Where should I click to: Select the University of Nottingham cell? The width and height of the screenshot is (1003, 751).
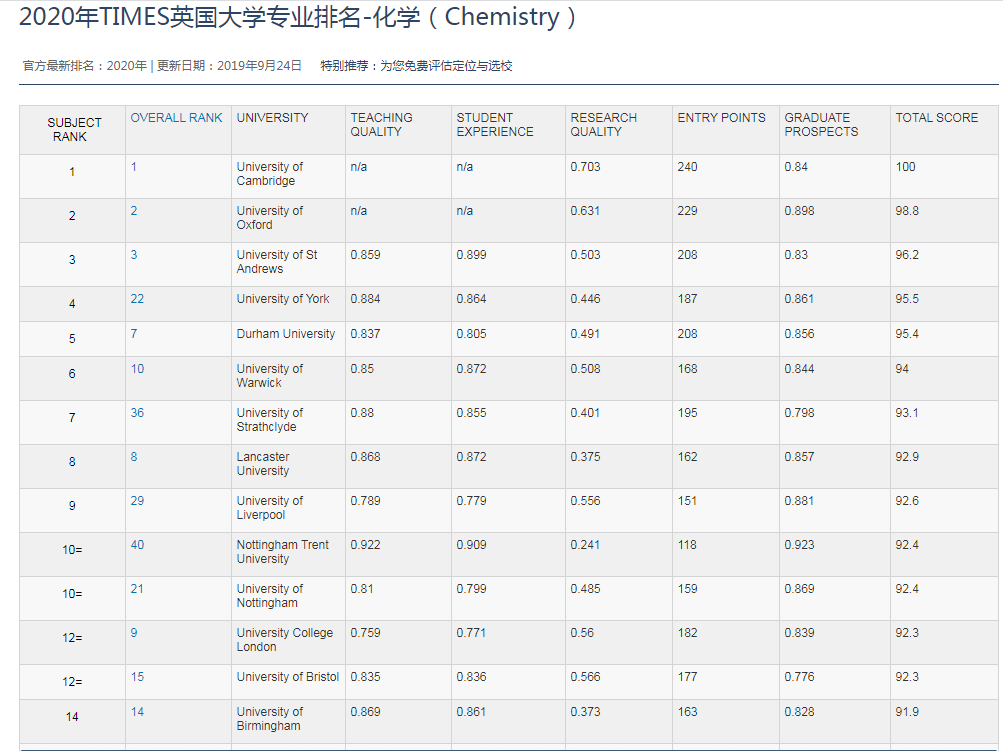[288, 599]
